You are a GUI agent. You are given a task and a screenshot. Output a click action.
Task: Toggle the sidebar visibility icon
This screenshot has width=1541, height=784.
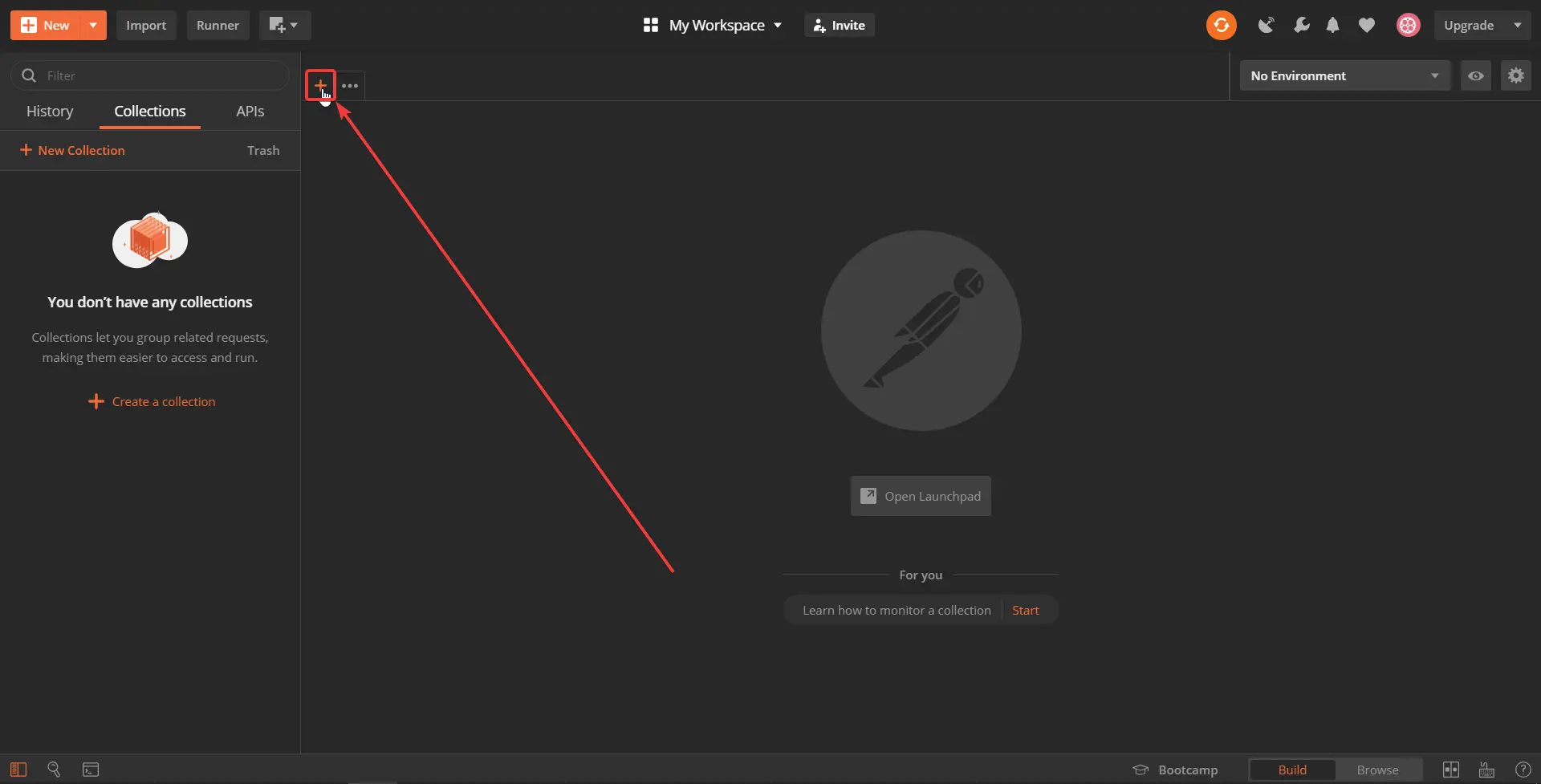tap(18, 770)
